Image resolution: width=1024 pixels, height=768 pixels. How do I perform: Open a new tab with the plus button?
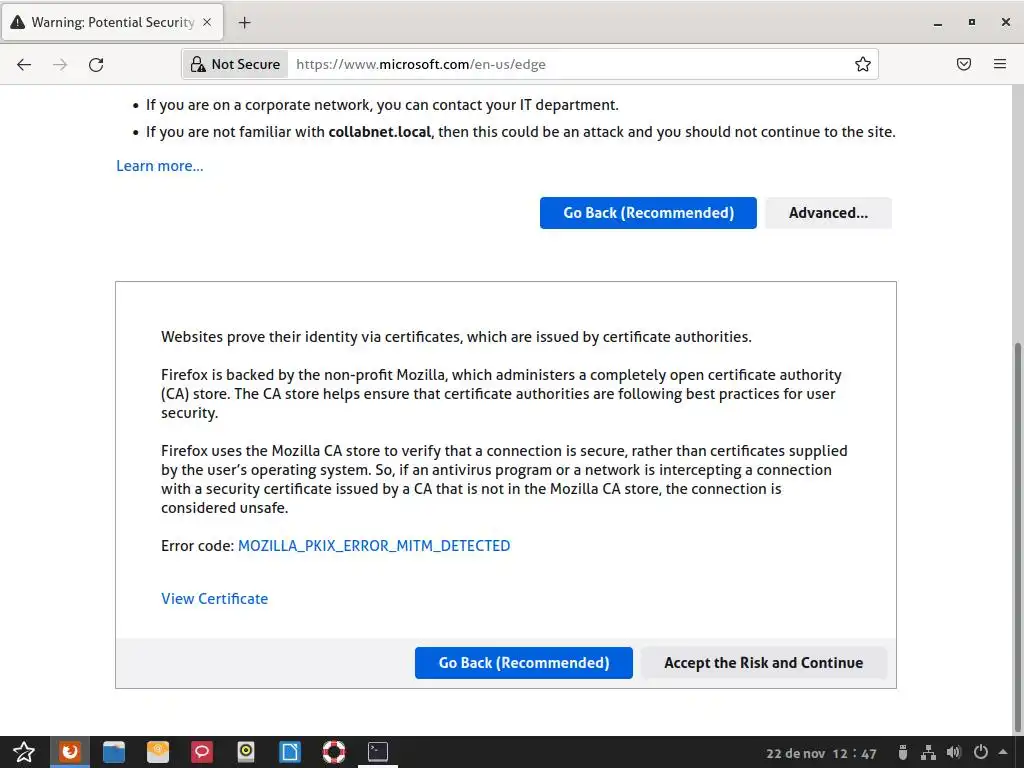pyautogui.click(x=244, y=22)
